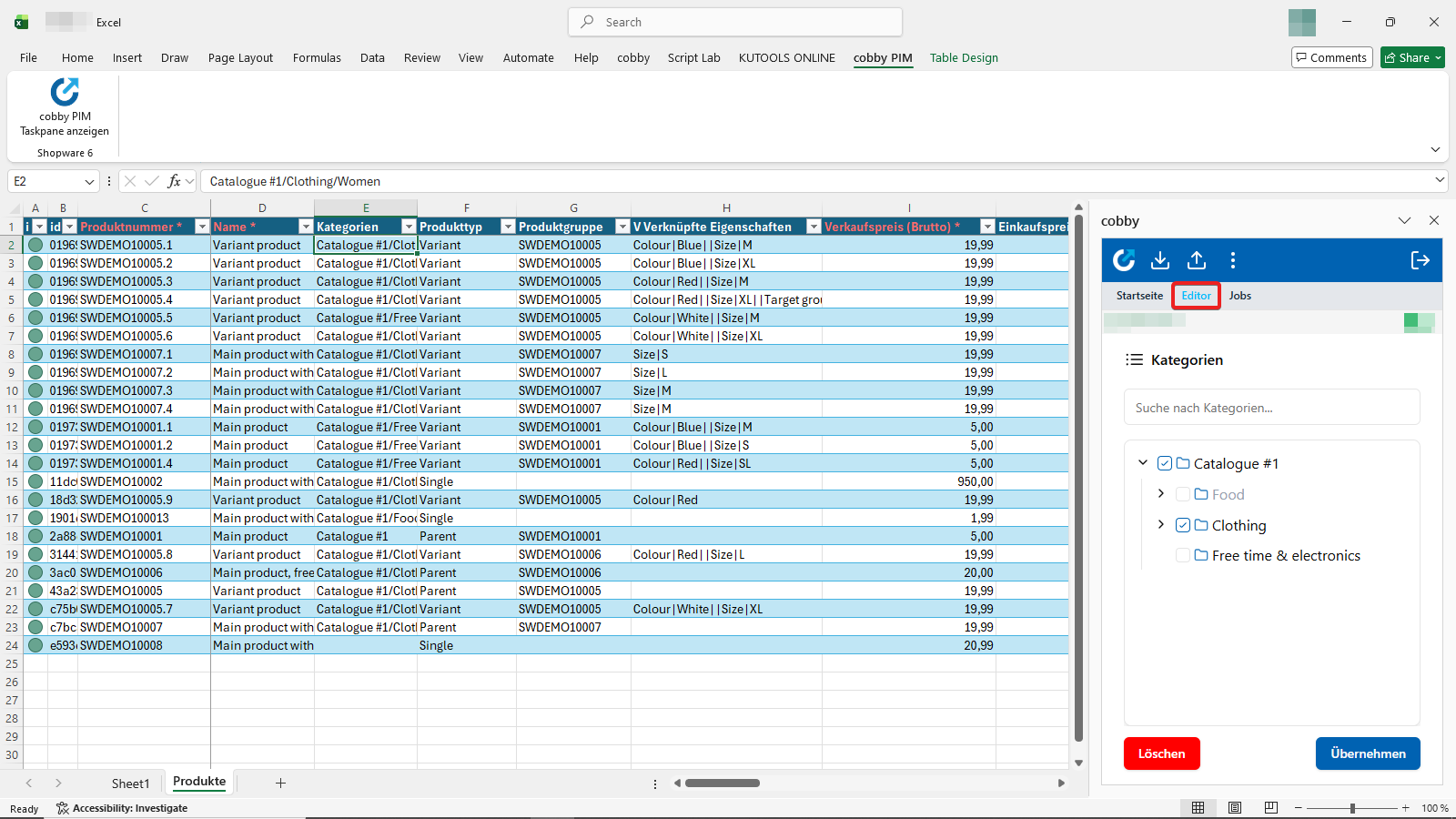Click the logout icon in cobby panel

1419,260
